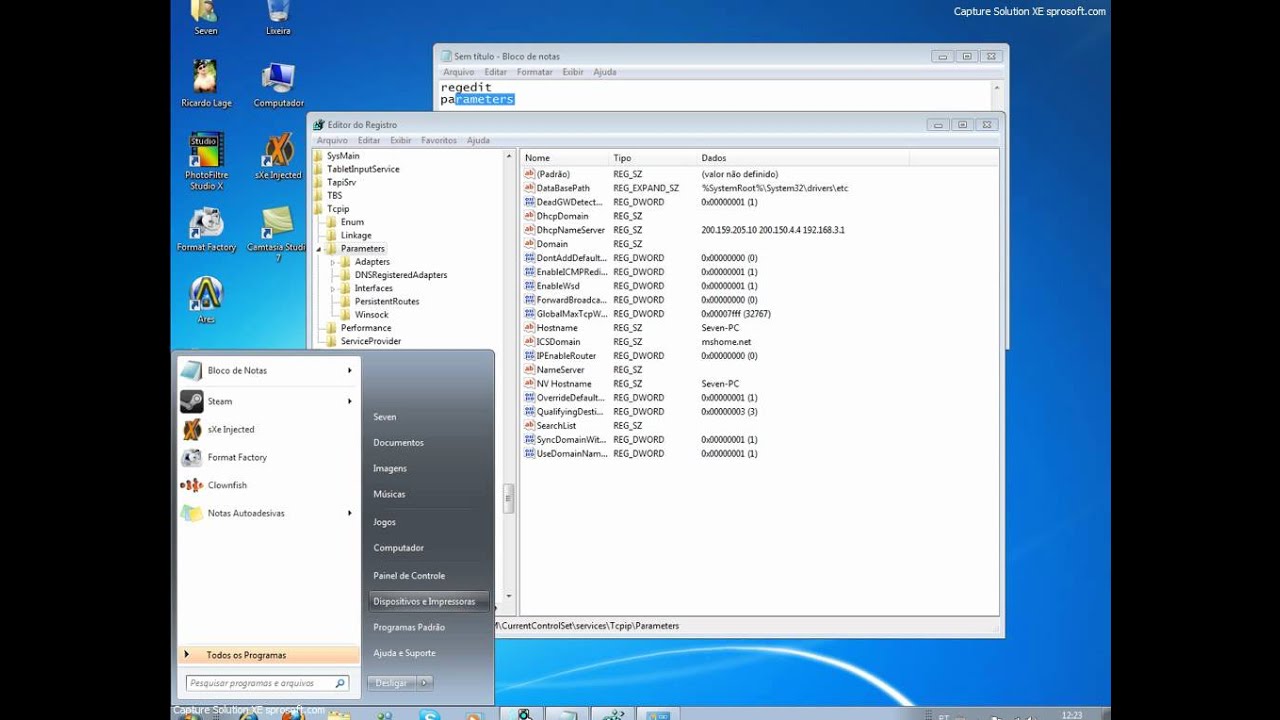Collapse the Parameters key in the registry tree
Screen dimensions: 1280x720
[320, 249]
